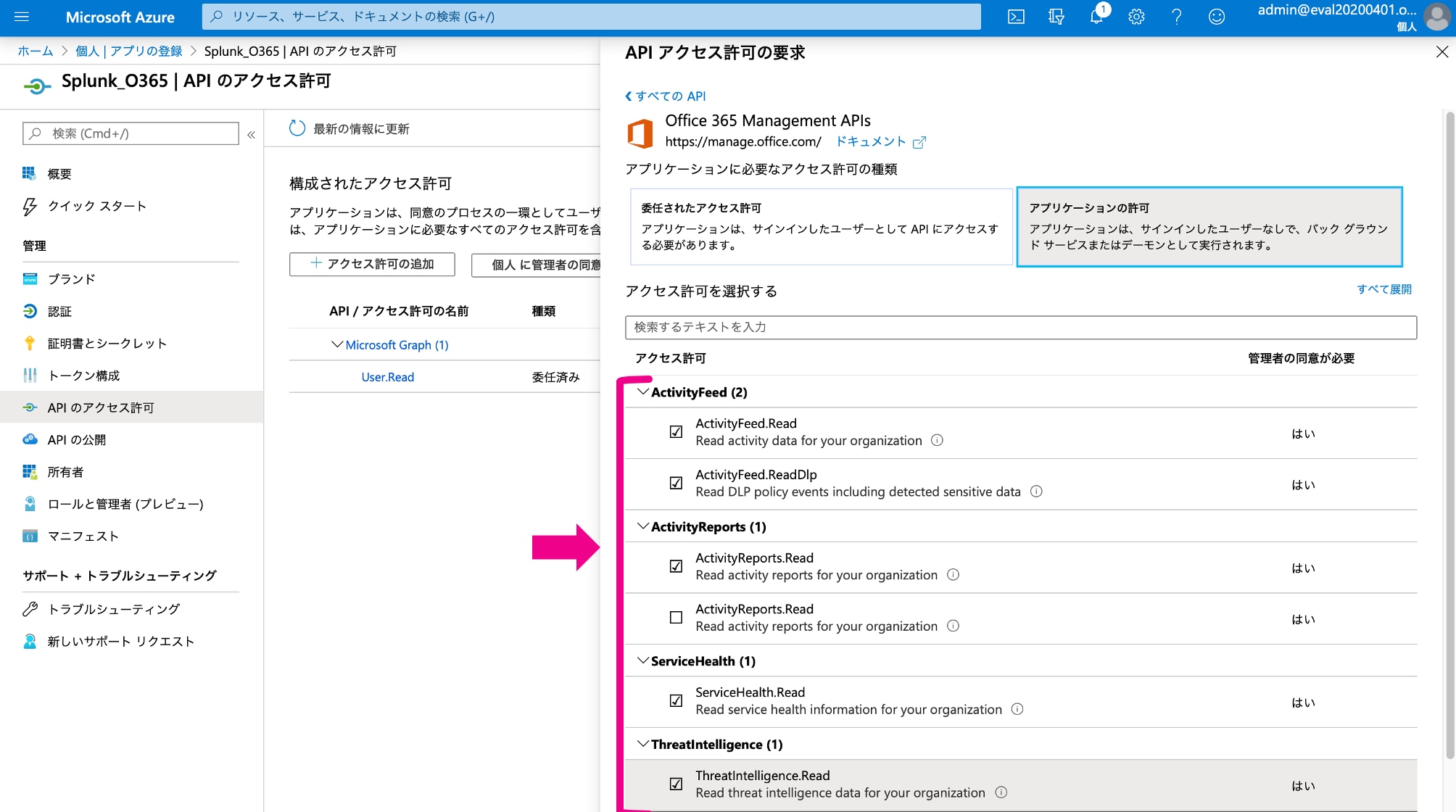Screen dimensions: 1456x812
Task: Click the 管理者の同意 grant button
Action: tap(536, 265)
